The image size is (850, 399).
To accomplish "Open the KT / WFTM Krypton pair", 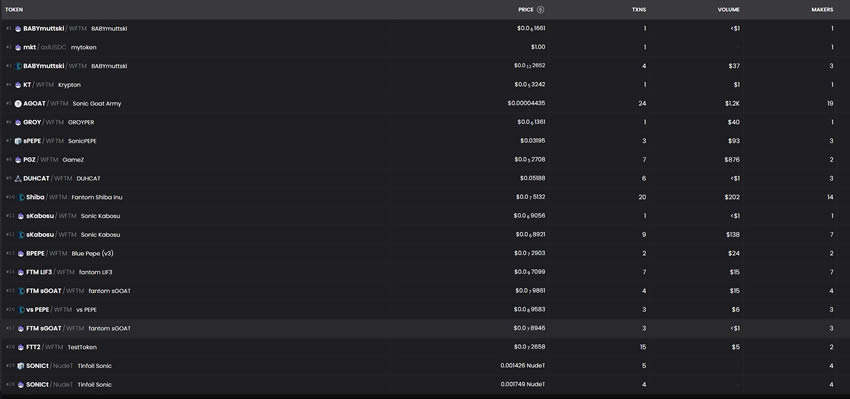I will tap(425, 85).
